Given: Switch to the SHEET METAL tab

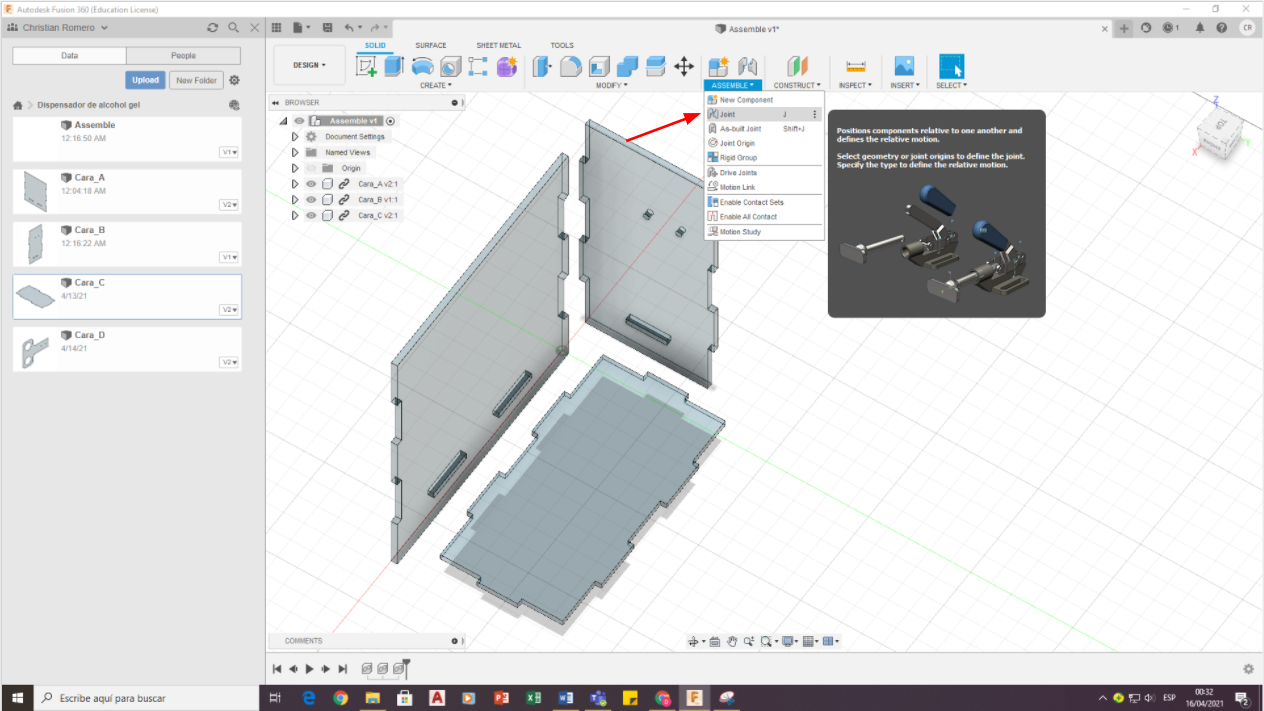Looking at the screenshot, I should pos(498,45).
